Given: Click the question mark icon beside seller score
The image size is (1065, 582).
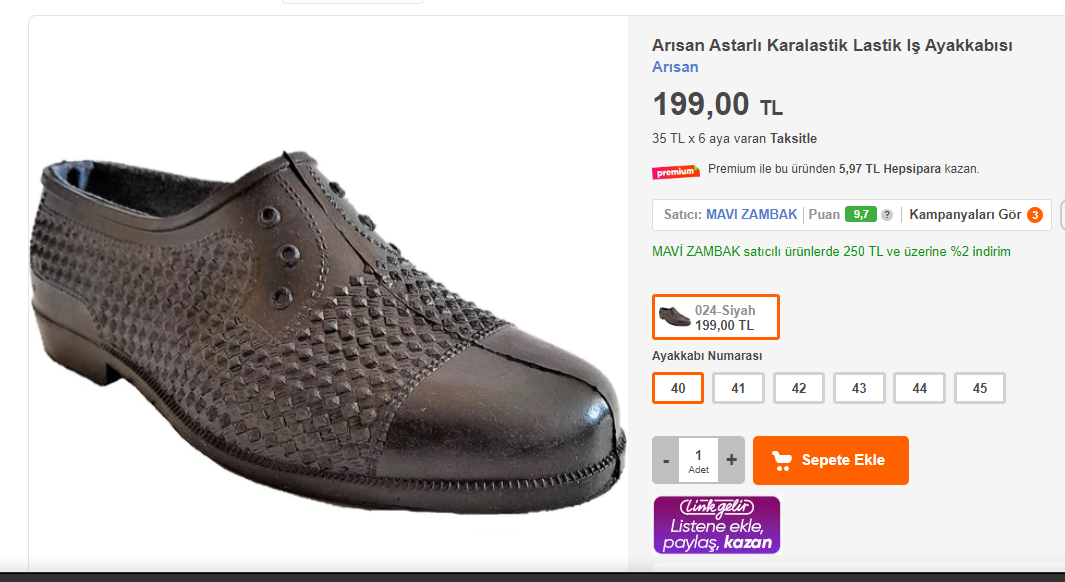Looking at the screenshot, I should (887, 215).
